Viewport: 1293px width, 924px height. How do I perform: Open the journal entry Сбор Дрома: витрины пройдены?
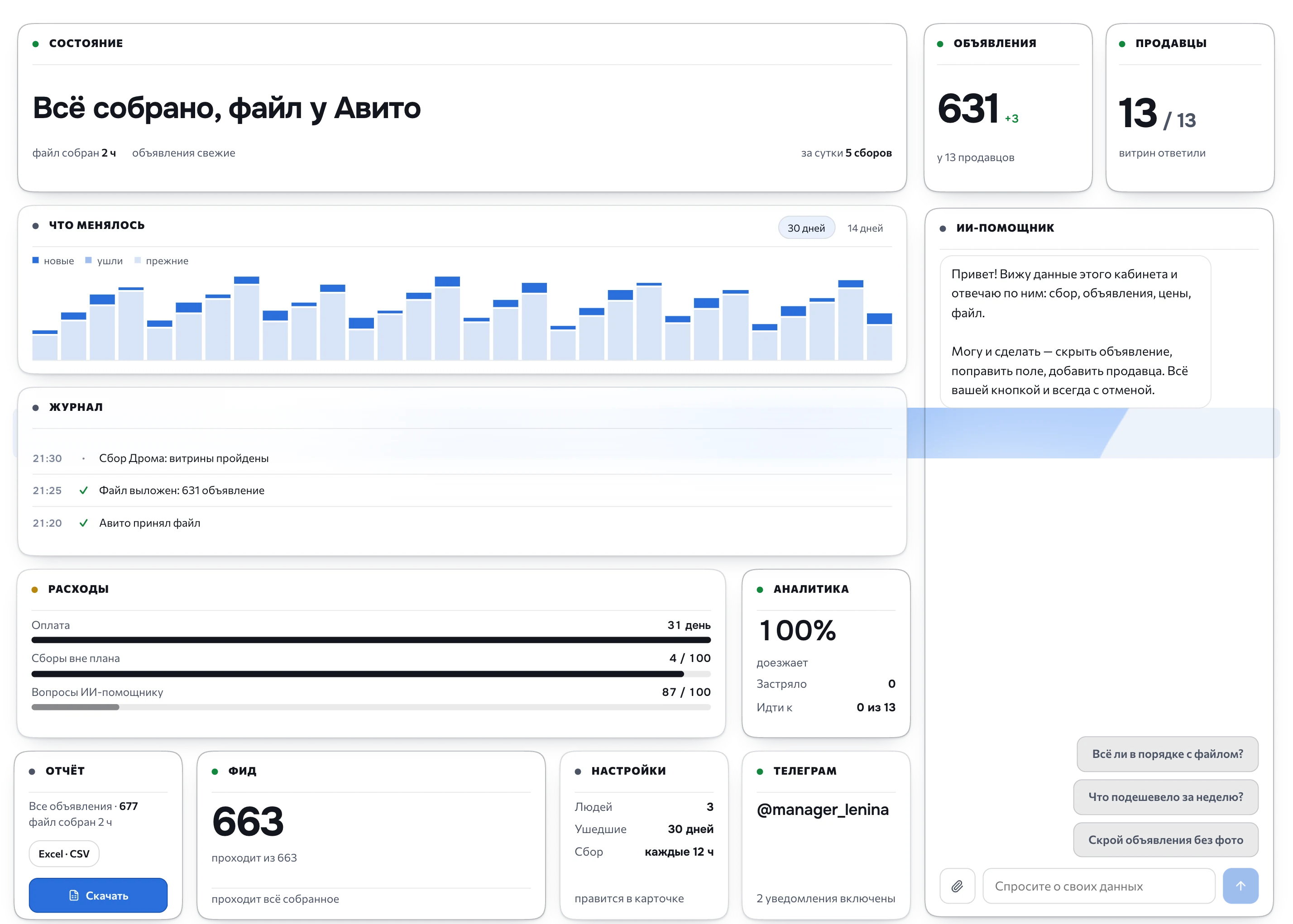[x=462, y=458]
